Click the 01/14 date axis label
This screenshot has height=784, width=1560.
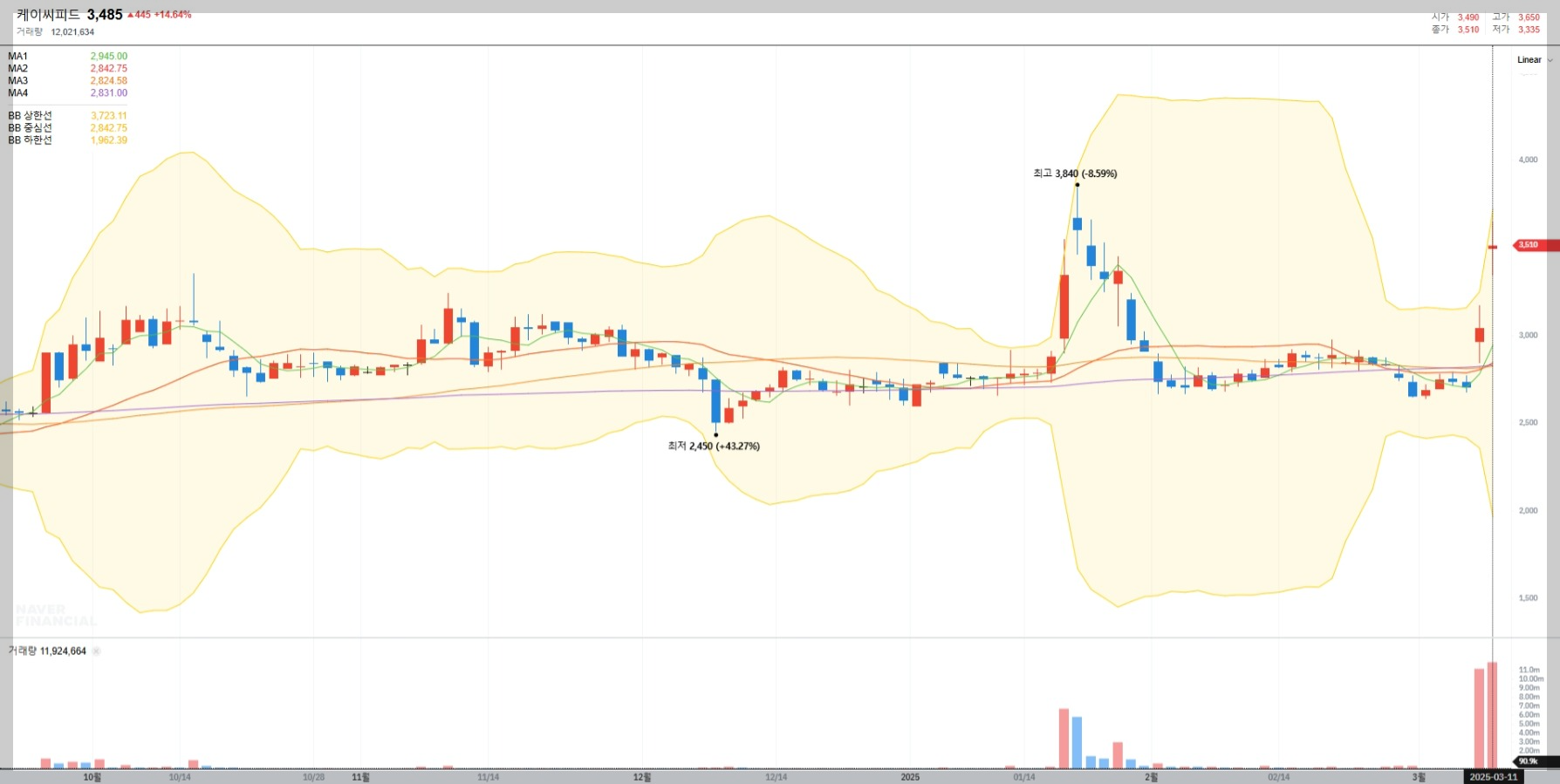point(1024,777)
